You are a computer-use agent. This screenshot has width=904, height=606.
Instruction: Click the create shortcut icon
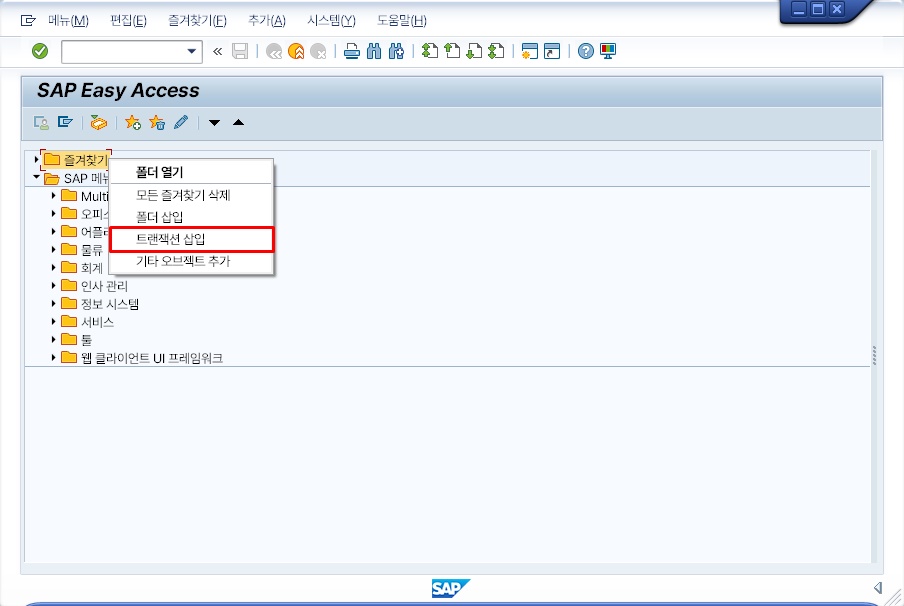[x=552, y=51]
